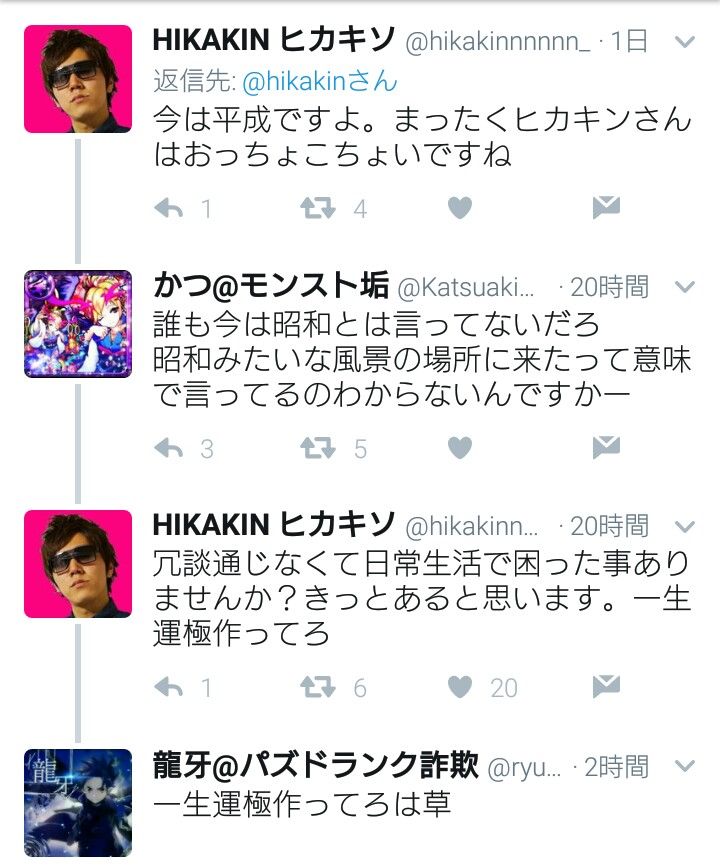Viewport: 720px width, 867px height.
Task: Open dropdown chevron on かつ@モンスト垢 tweet
Action: (685, 287)
